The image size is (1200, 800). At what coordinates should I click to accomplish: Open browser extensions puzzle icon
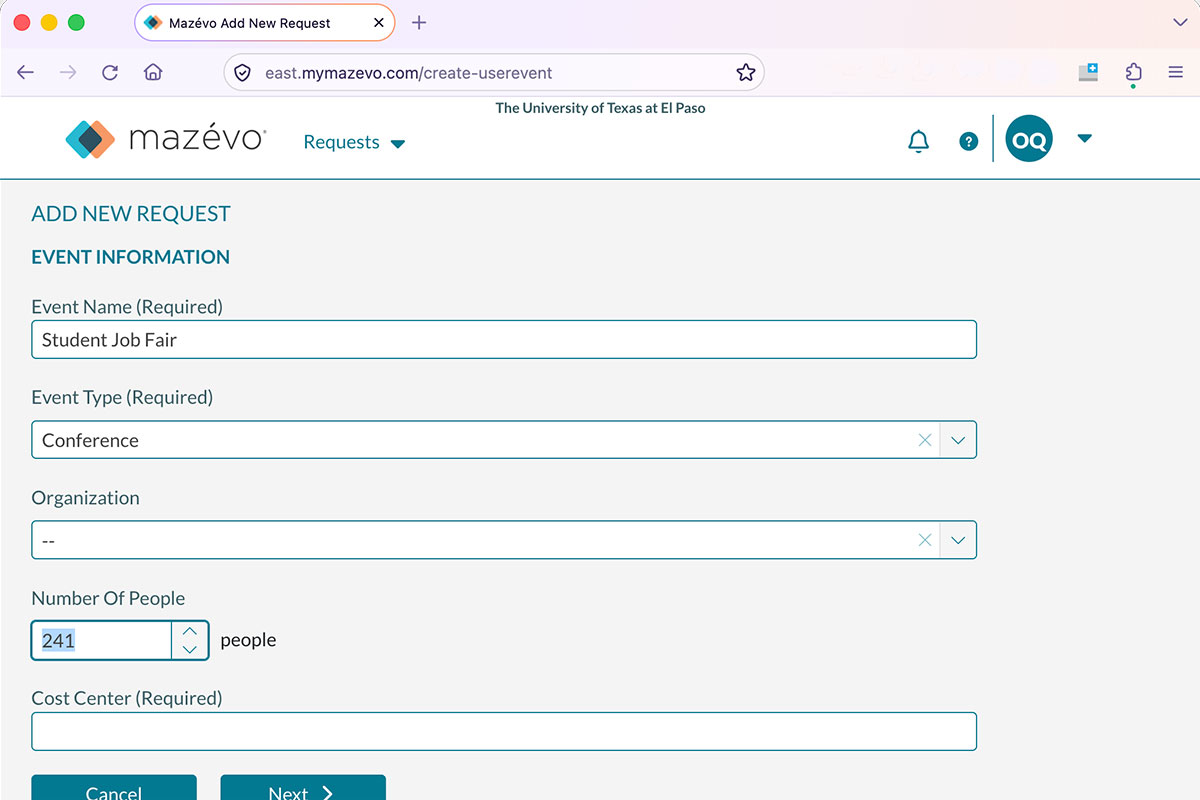click(x=1133, y=72)
